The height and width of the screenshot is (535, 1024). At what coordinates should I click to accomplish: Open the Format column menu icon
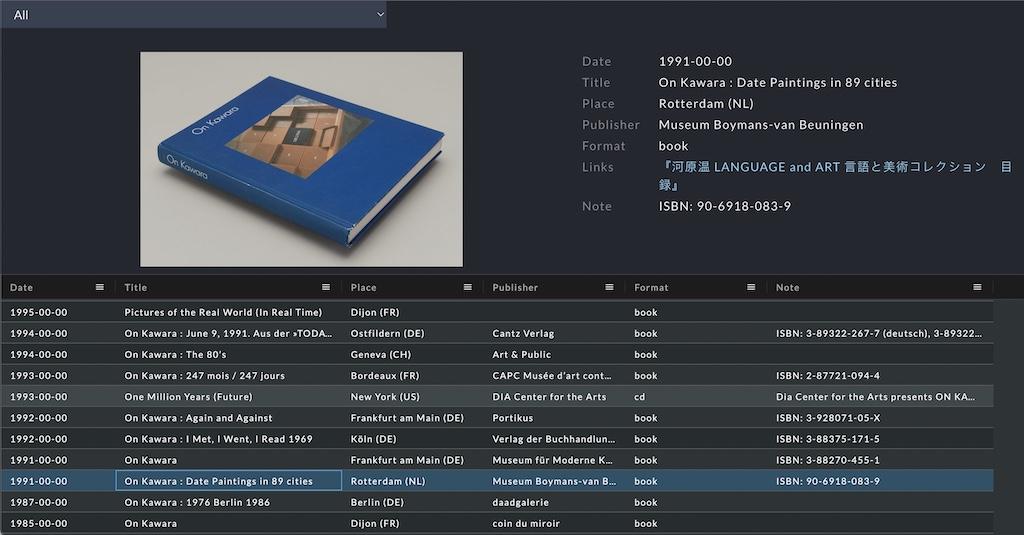coord(751,288)
